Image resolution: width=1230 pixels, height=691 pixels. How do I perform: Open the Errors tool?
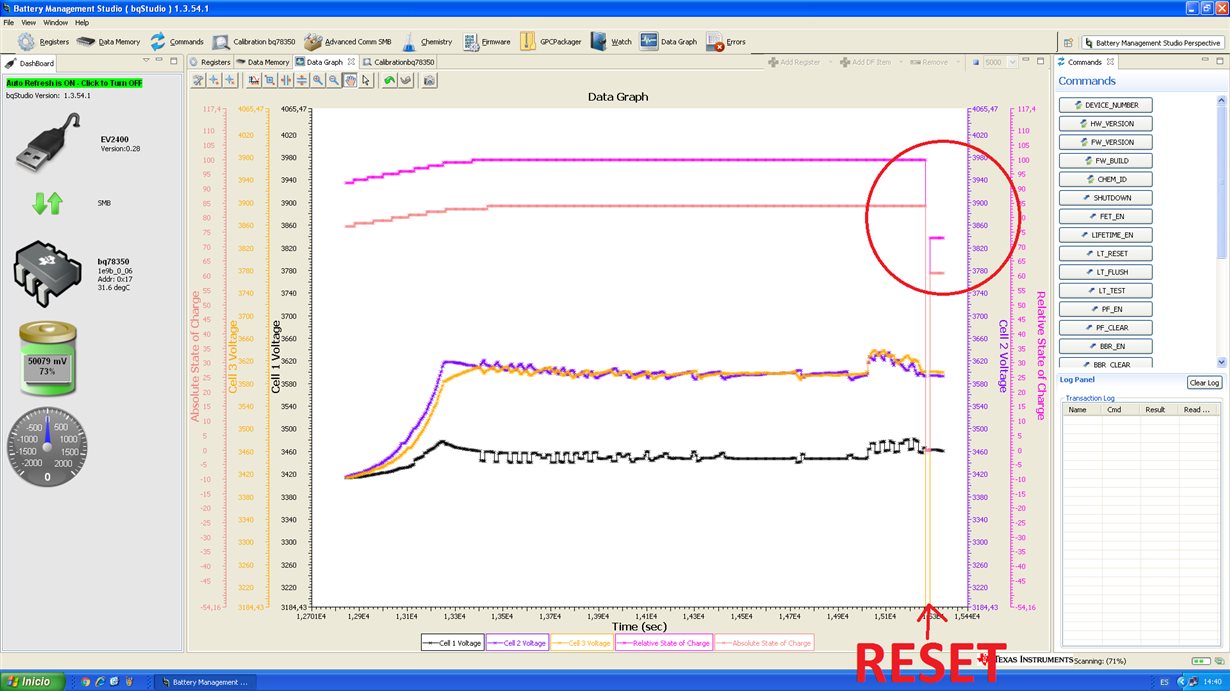[726, 42]
